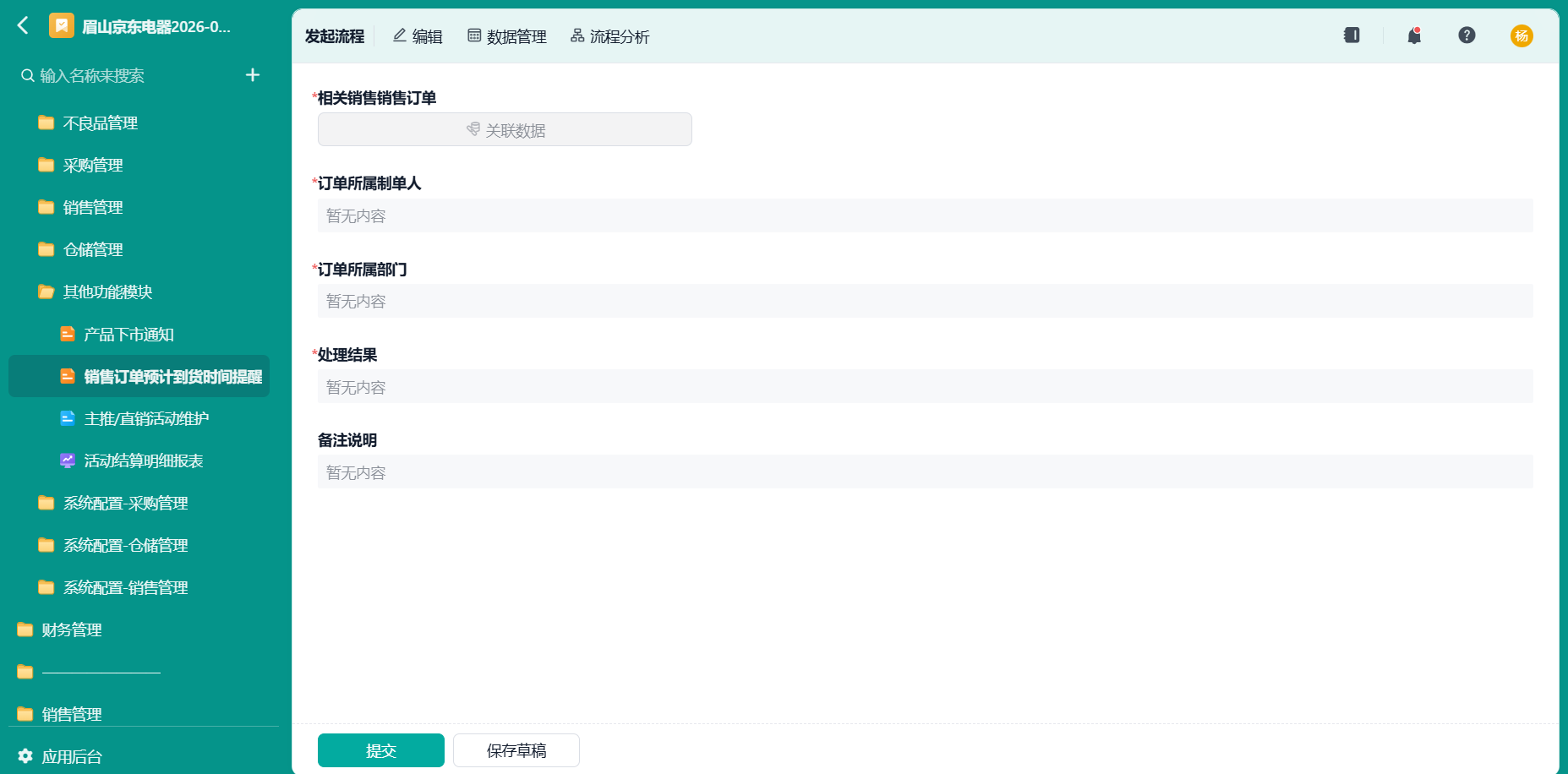Image resolution: width=1568 pixels, height=774 pixels.
Task: Click the 保存草稿 button
Action: (516, 750)
